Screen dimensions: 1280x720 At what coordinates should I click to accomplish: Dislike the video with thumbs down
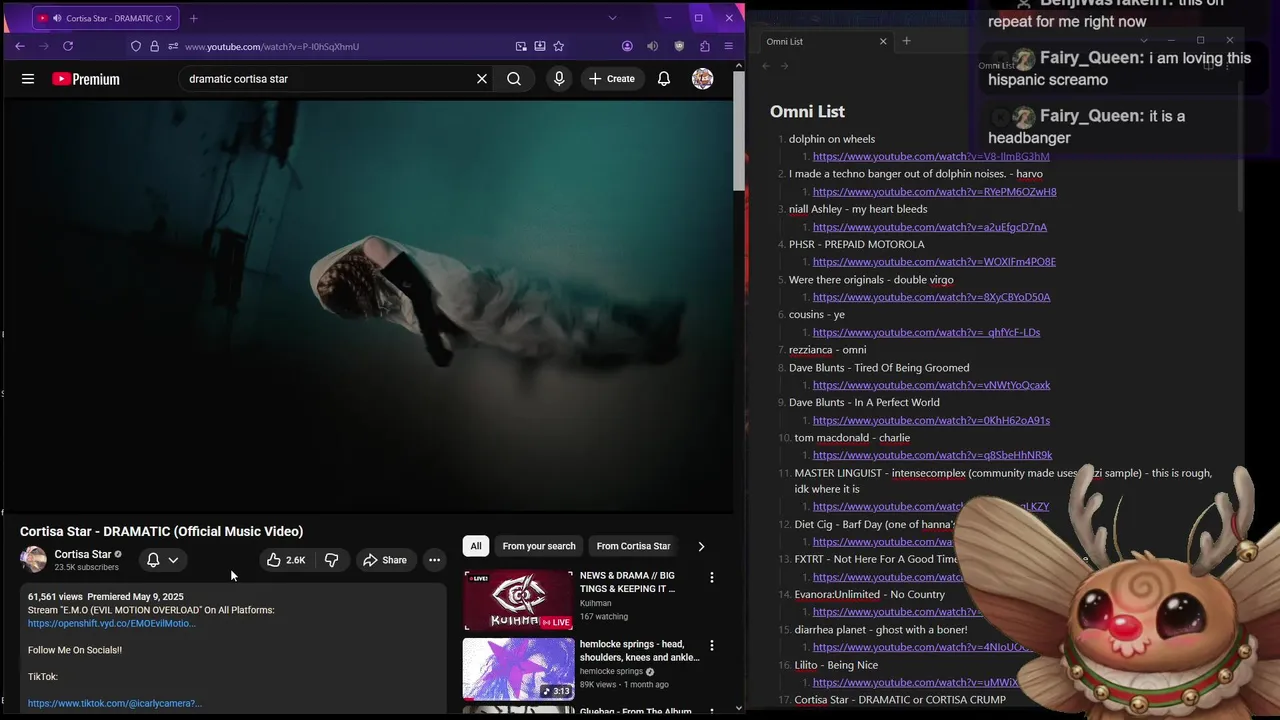click(331, 560)
